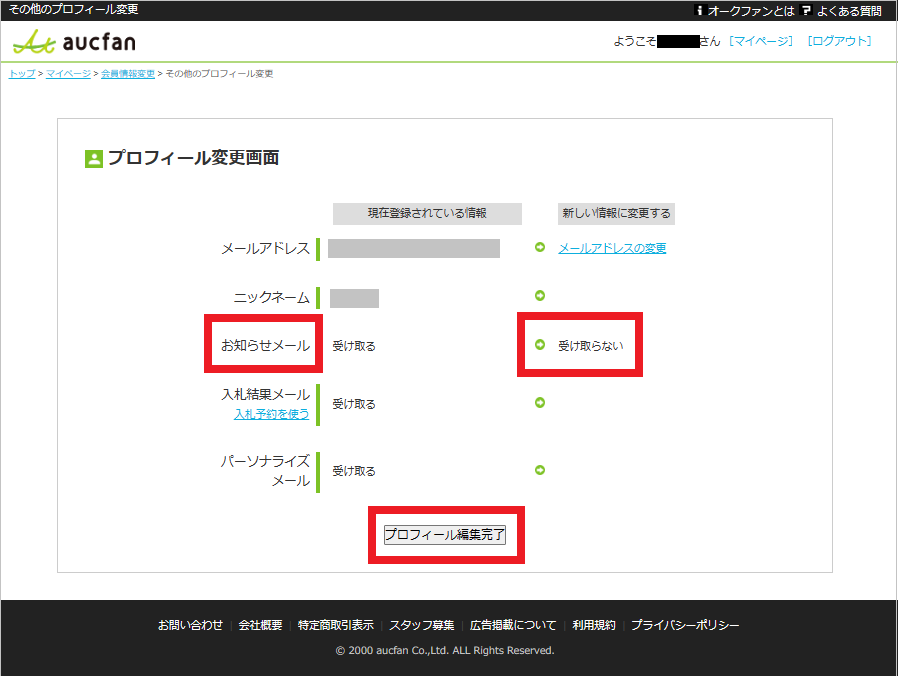Click the profile icon beside プロフィール変更画面
This screenshot has width=898, height=676.
[x=94, y=159]
